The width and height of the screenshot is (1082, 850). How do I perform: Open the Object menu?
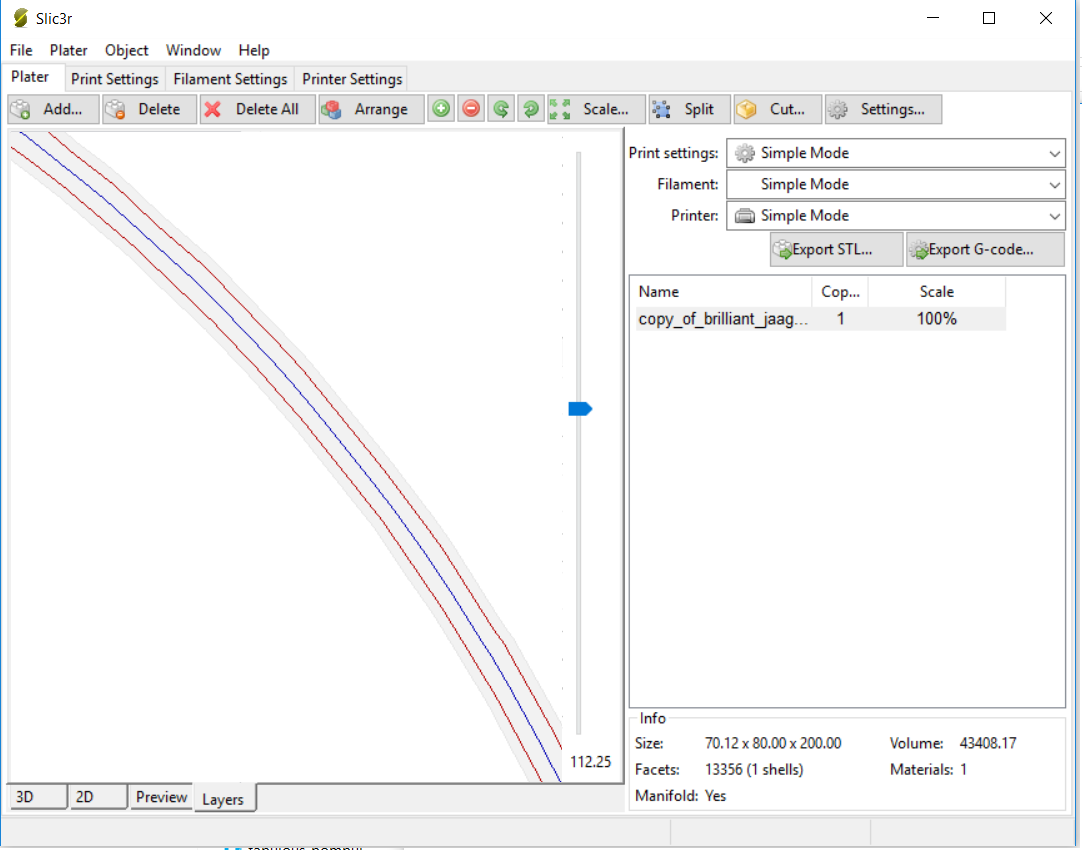(126, 50)
